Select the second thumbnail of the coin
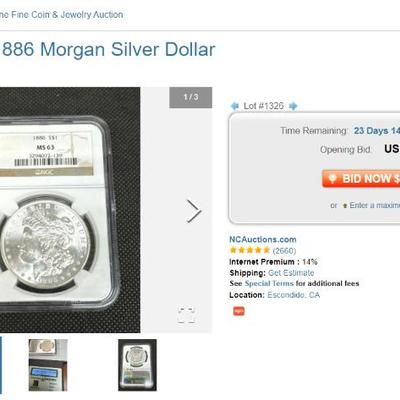The height and width of the screenshot is (400, 400). click(48, 365)
